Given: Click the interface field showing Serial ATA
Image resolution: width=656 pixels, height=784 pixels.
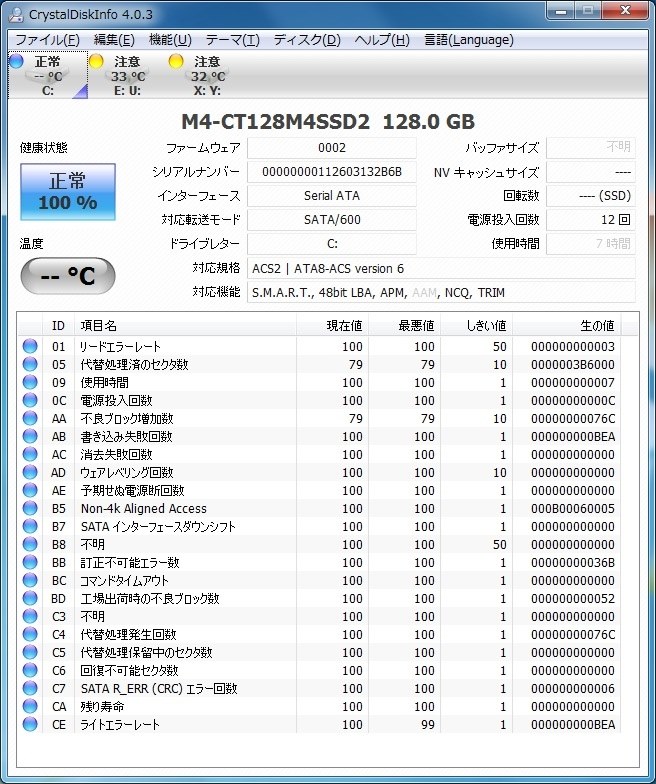Looking at the screenshot, I should 332,196.
